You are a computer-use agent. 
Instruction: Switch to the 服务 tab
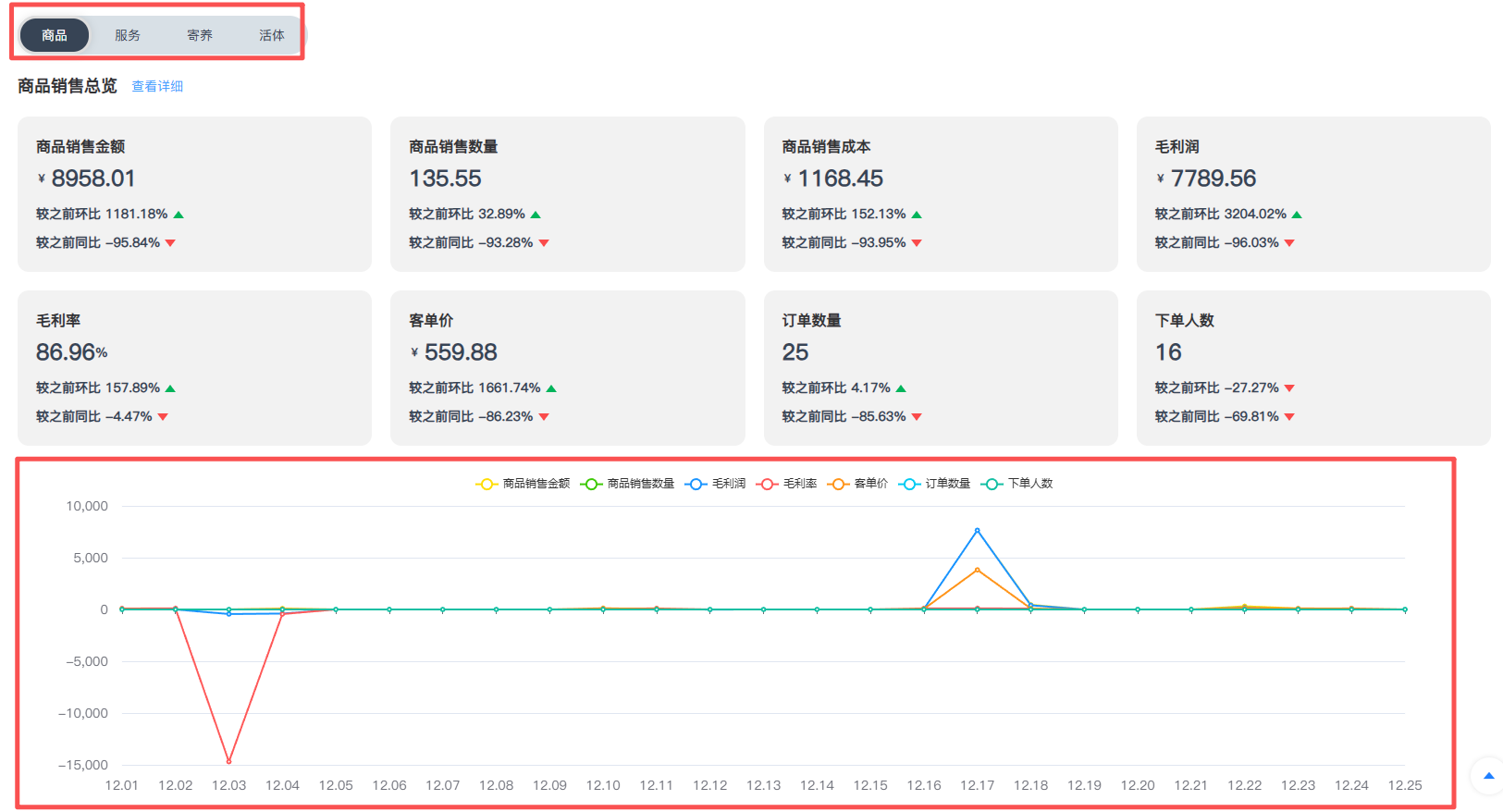click(x=128, y=35)
